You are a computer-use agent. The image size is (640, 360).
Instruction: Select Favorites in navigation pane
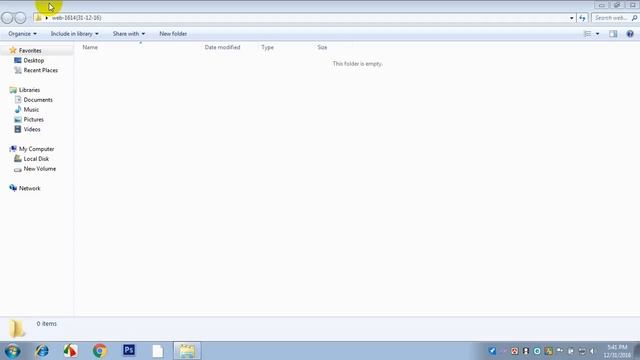click(x=30, y=51)
